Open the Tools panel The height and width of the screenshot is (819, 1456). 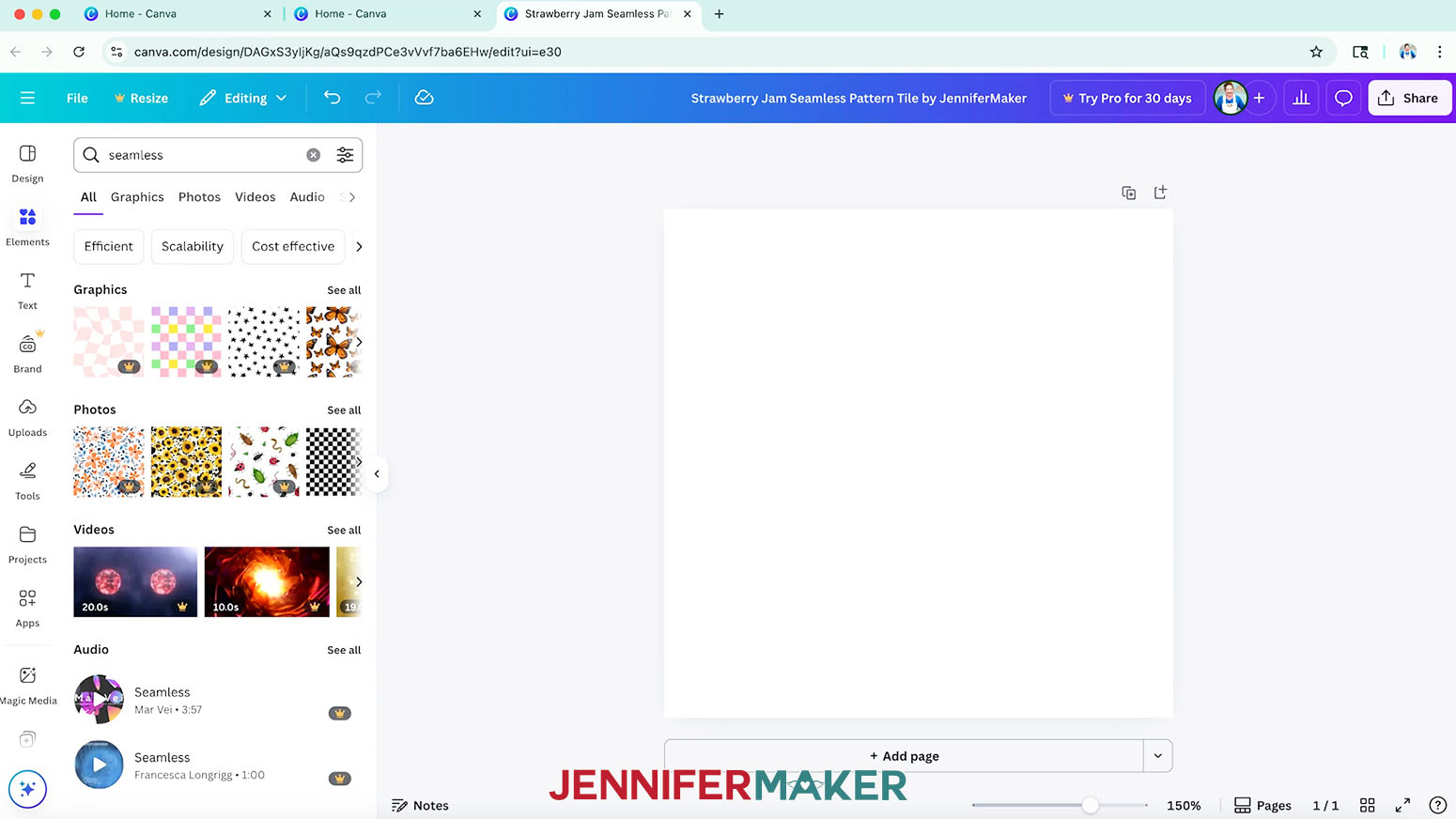click(x=27, y=481)
